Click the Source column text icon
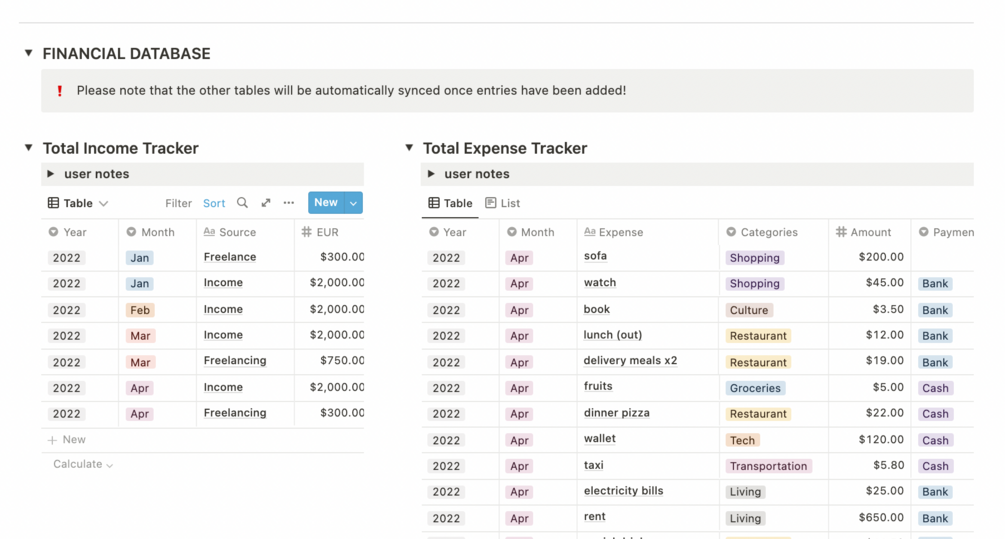The width and height of the screenshot is (1005, 539). (209, 232)
